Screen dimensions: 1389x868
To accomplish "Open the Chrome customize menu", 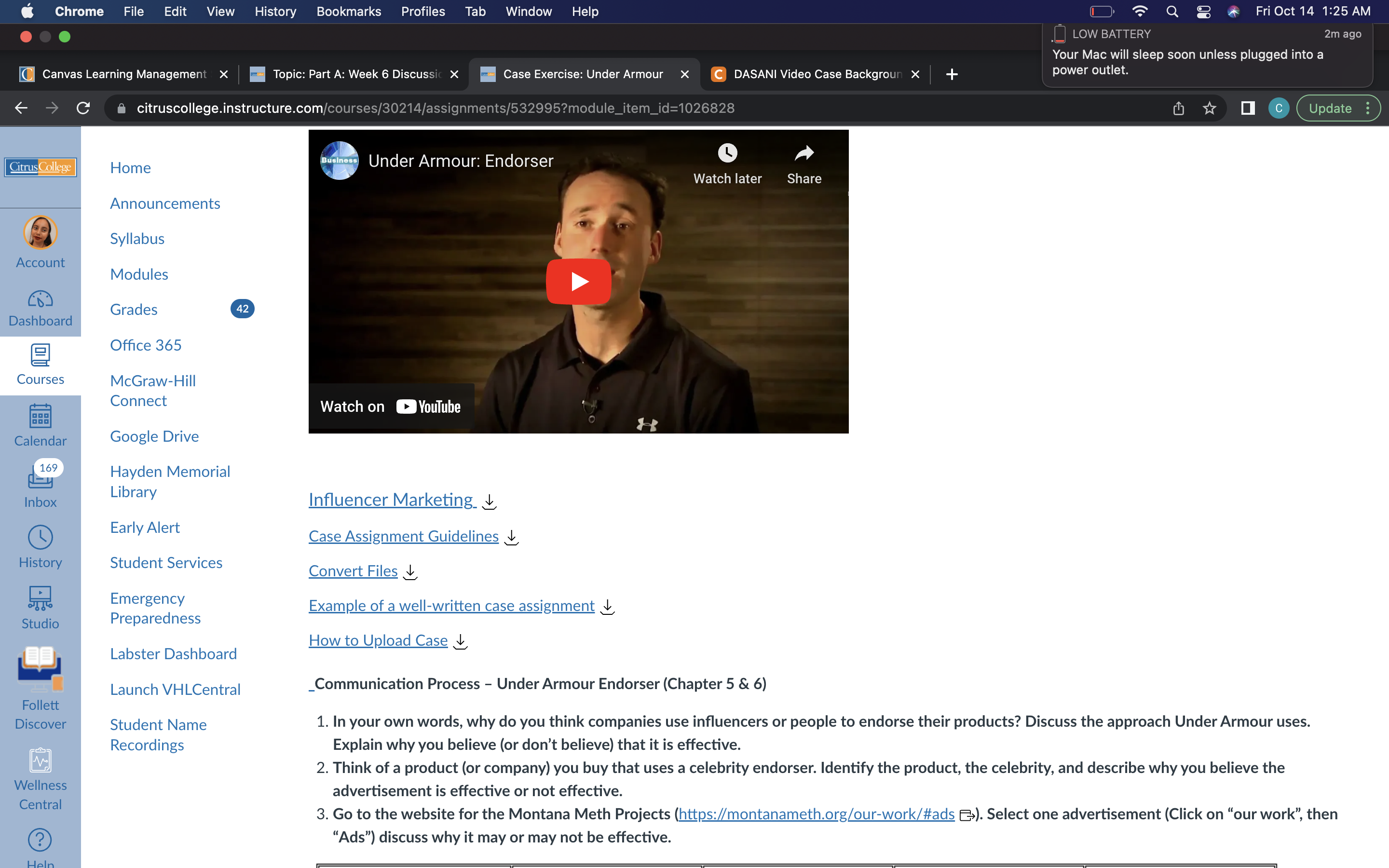I will tap(1369, 108).
